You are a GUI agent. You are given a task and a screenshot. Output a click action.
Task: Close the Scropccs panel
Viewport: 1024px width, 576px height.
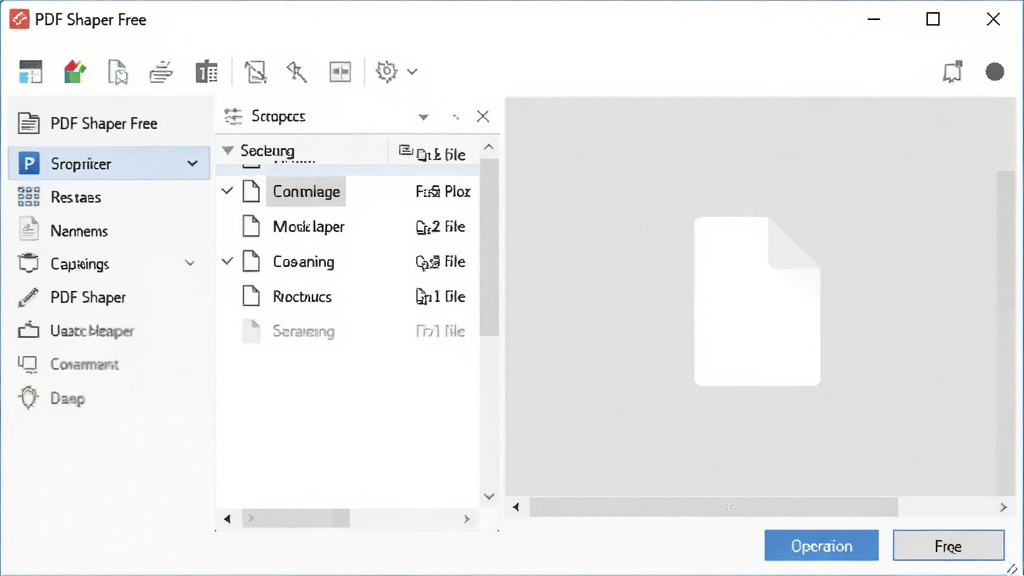[483, 116]
